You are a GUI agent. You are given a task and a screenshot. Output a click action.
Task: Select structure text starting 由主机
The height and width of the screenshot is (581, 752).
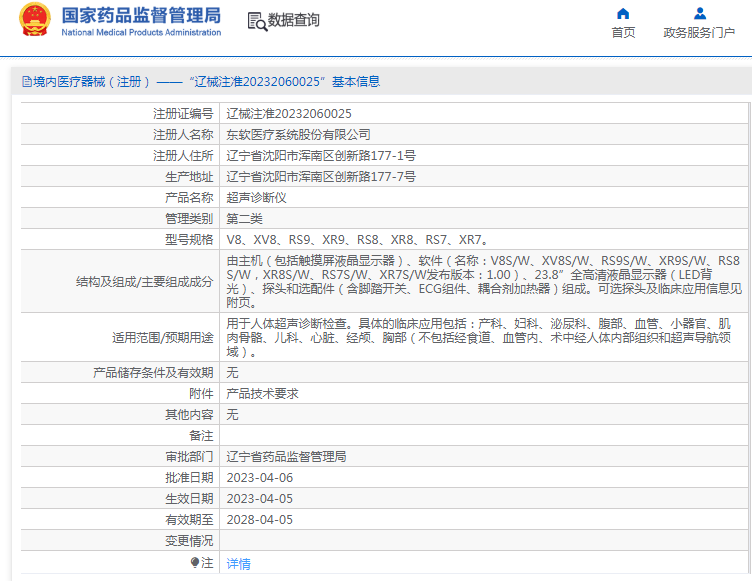(484, 282)
